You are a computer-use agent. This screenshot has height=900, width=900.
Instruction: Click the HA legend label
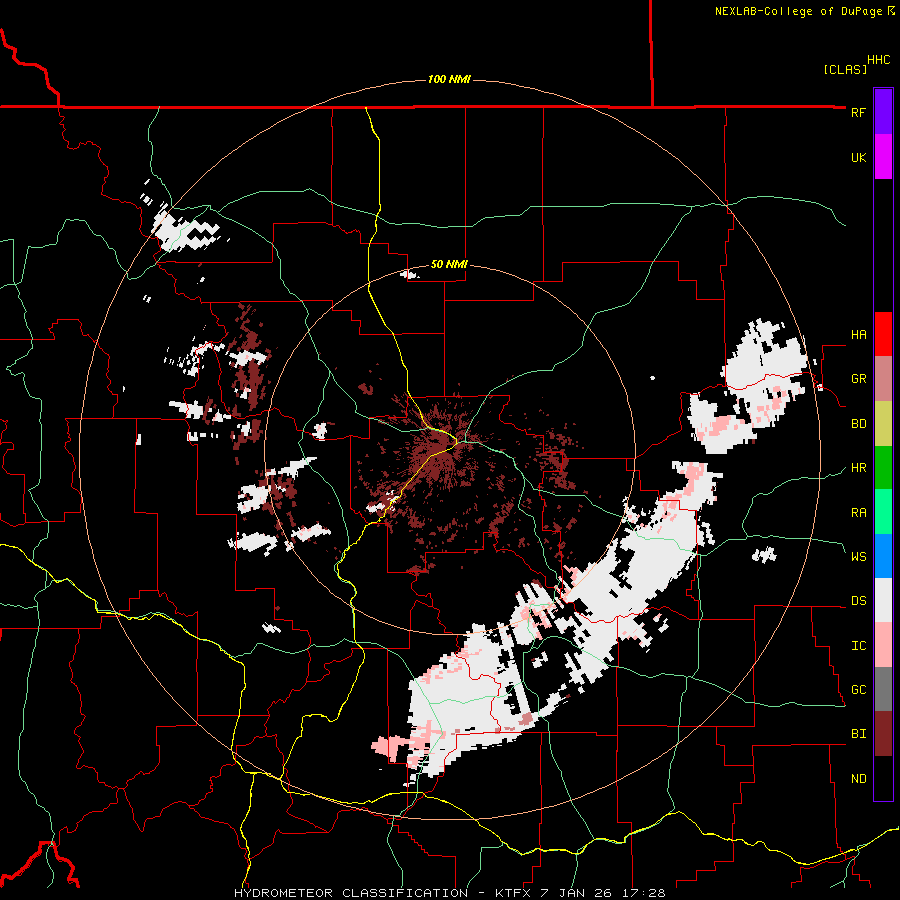click(858, 335)
